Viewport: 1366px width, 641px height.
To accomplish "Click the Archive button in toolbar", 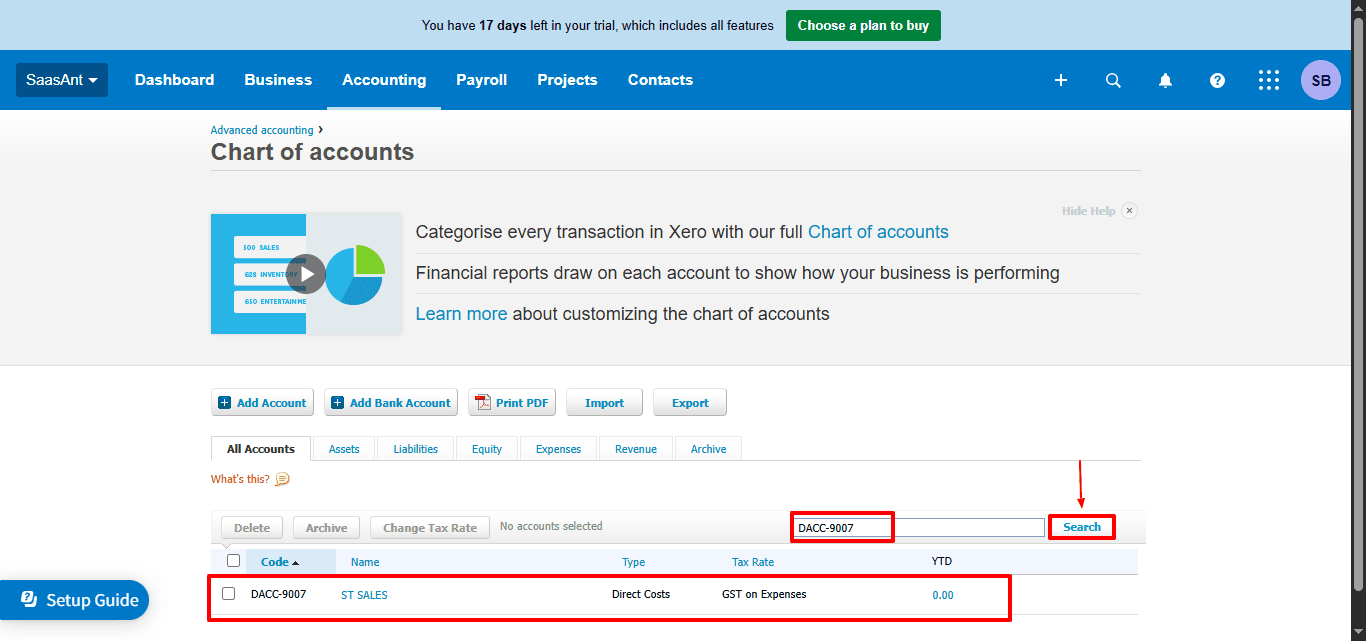I will [x=326, y=527].
